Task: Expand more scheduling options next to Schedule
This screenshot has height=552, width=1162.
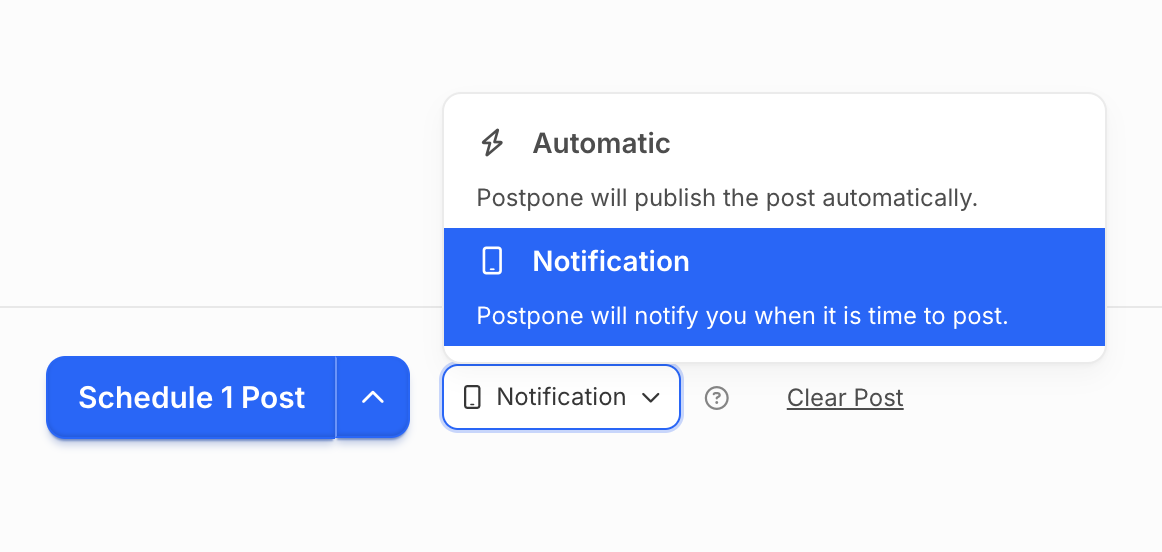Action: coord(373,398)
